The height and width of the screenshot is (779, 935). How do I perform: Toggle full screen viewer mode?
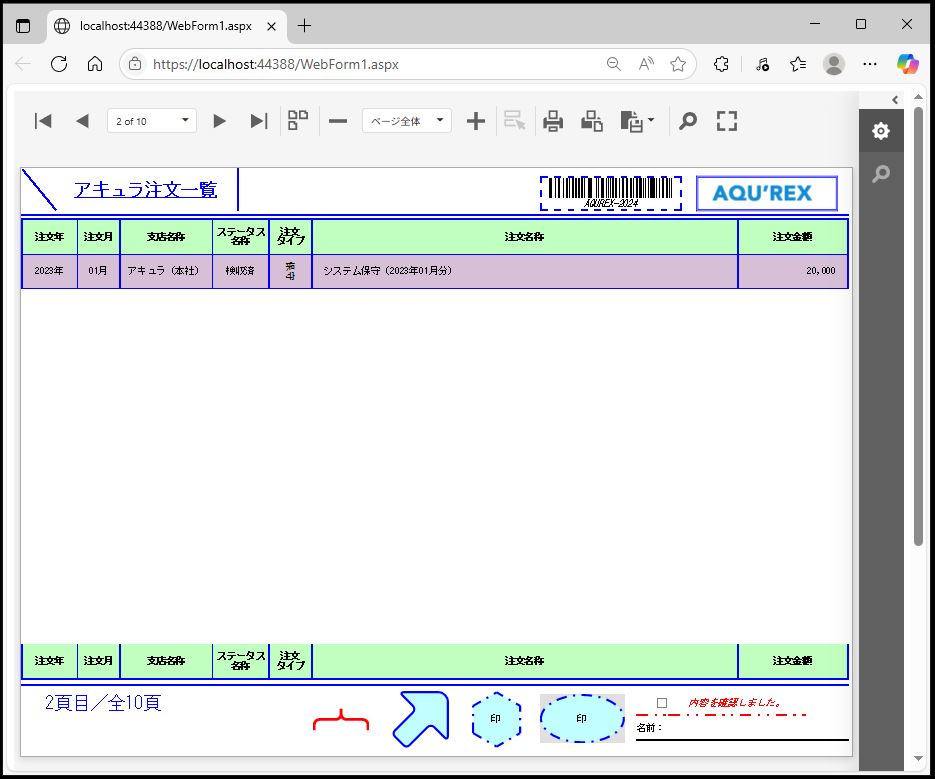point(727,121)
